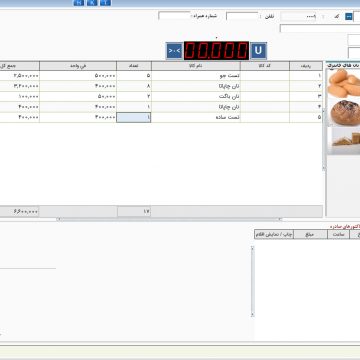Click the horizontal scrollbar below the items table
Image resolution: width=360 pixels, height=360 pixels.
(x=169, y=219)
